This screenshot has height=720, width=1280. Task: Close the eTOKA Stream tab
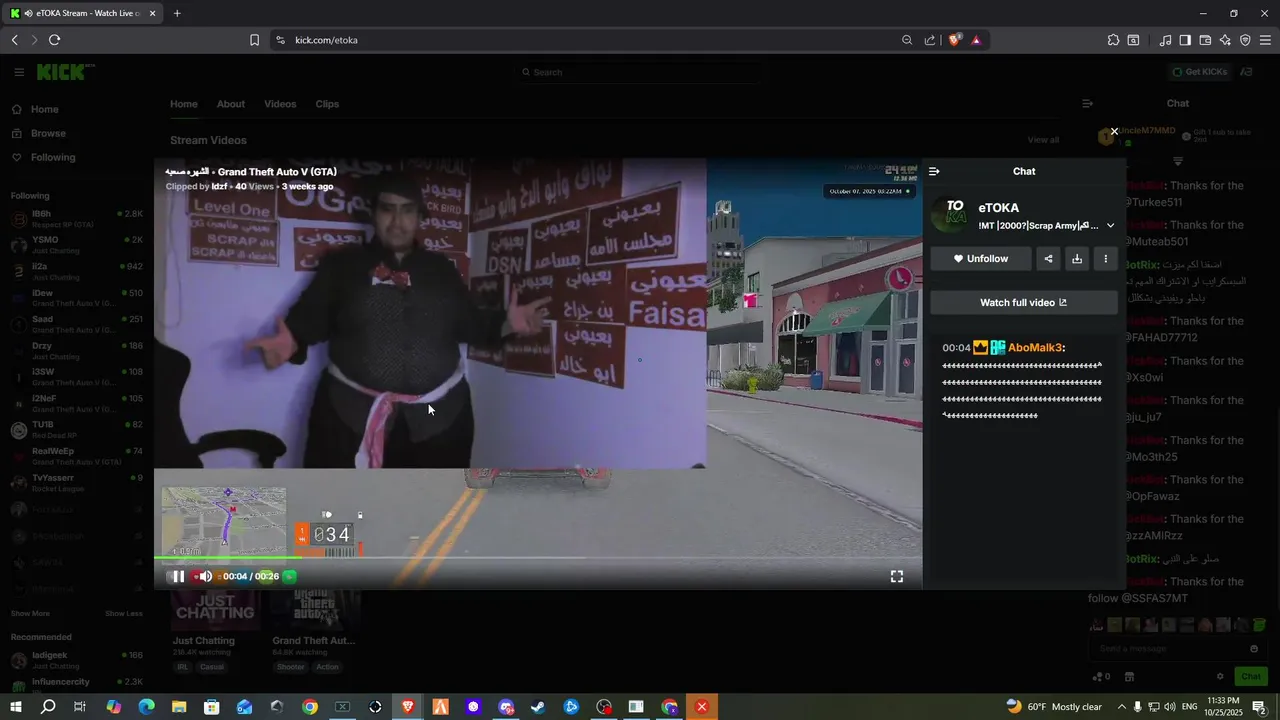153,13
